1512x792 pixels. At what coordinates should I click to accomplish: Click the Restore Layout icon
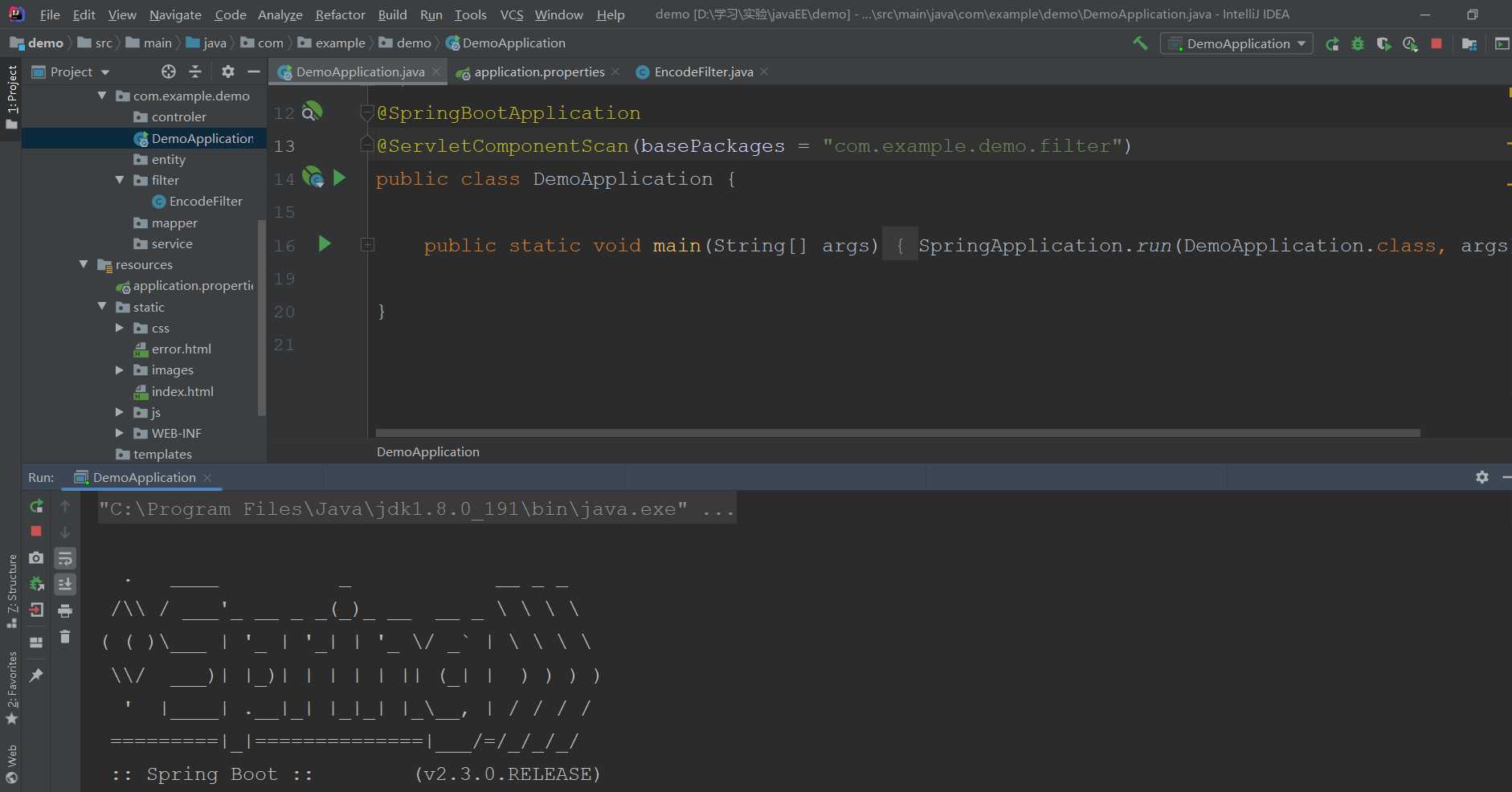coord(36,642)
